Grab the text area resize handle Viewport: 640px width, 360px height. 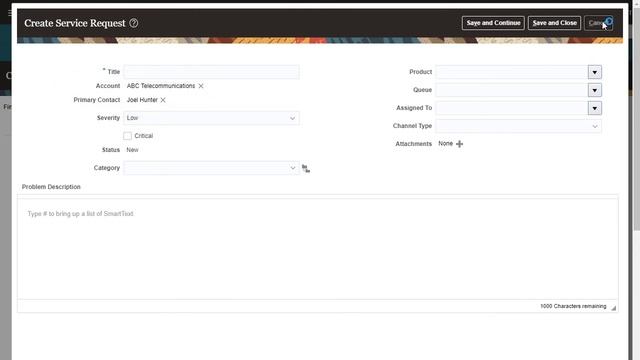coord(613,308)
